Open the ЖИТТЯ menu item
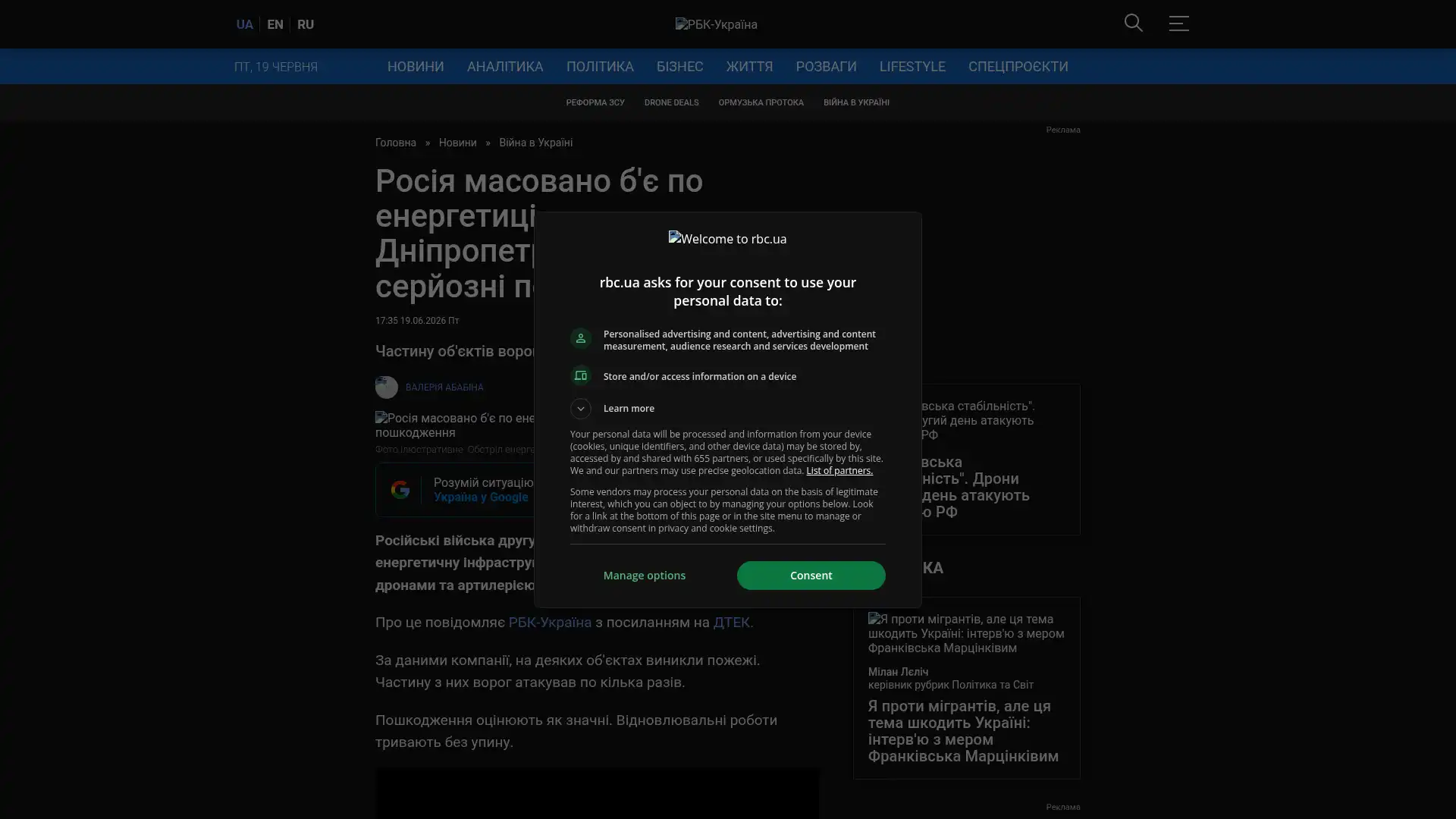Image resolution: width=1456 pixels, height=819 pixels. click(749, 67)
